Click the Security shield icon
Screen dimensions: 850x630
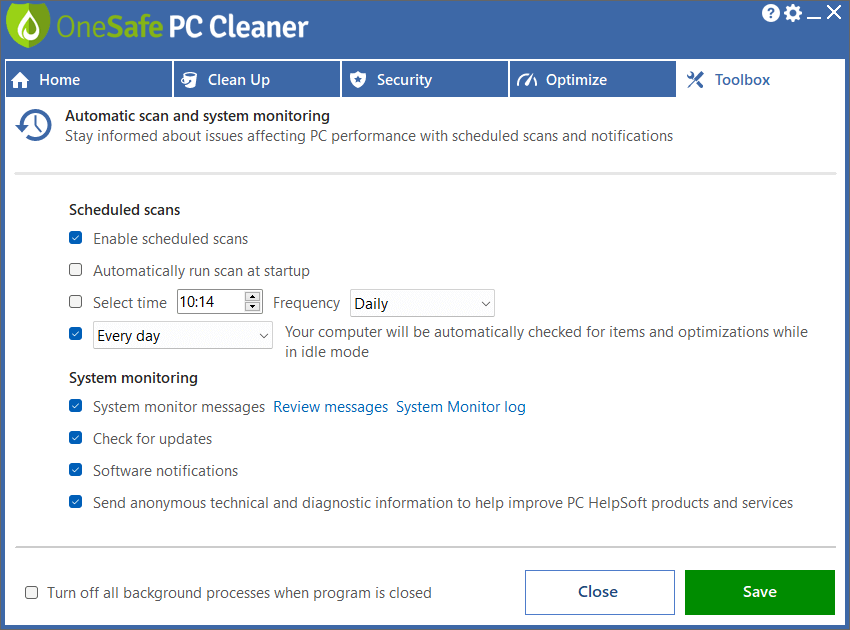(x=358, y=80)
